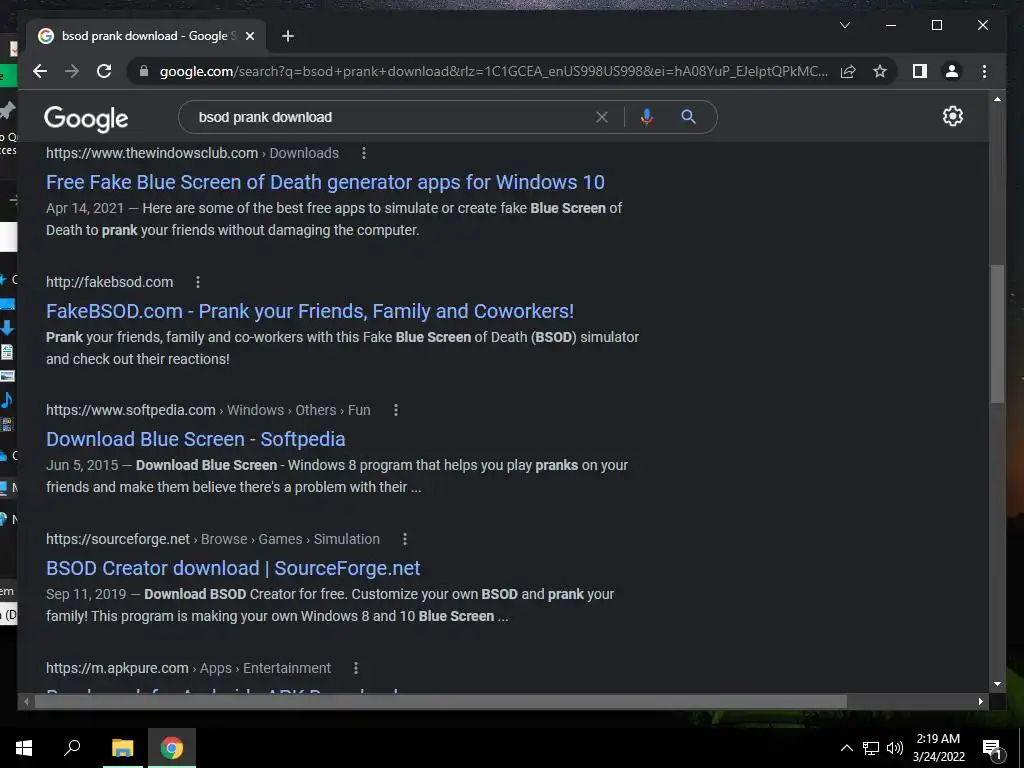The width and height of the screenshot is (1024, 768).
Task: Click the horizontal scrollbar left arrow
Action: [x=26, y=701]
